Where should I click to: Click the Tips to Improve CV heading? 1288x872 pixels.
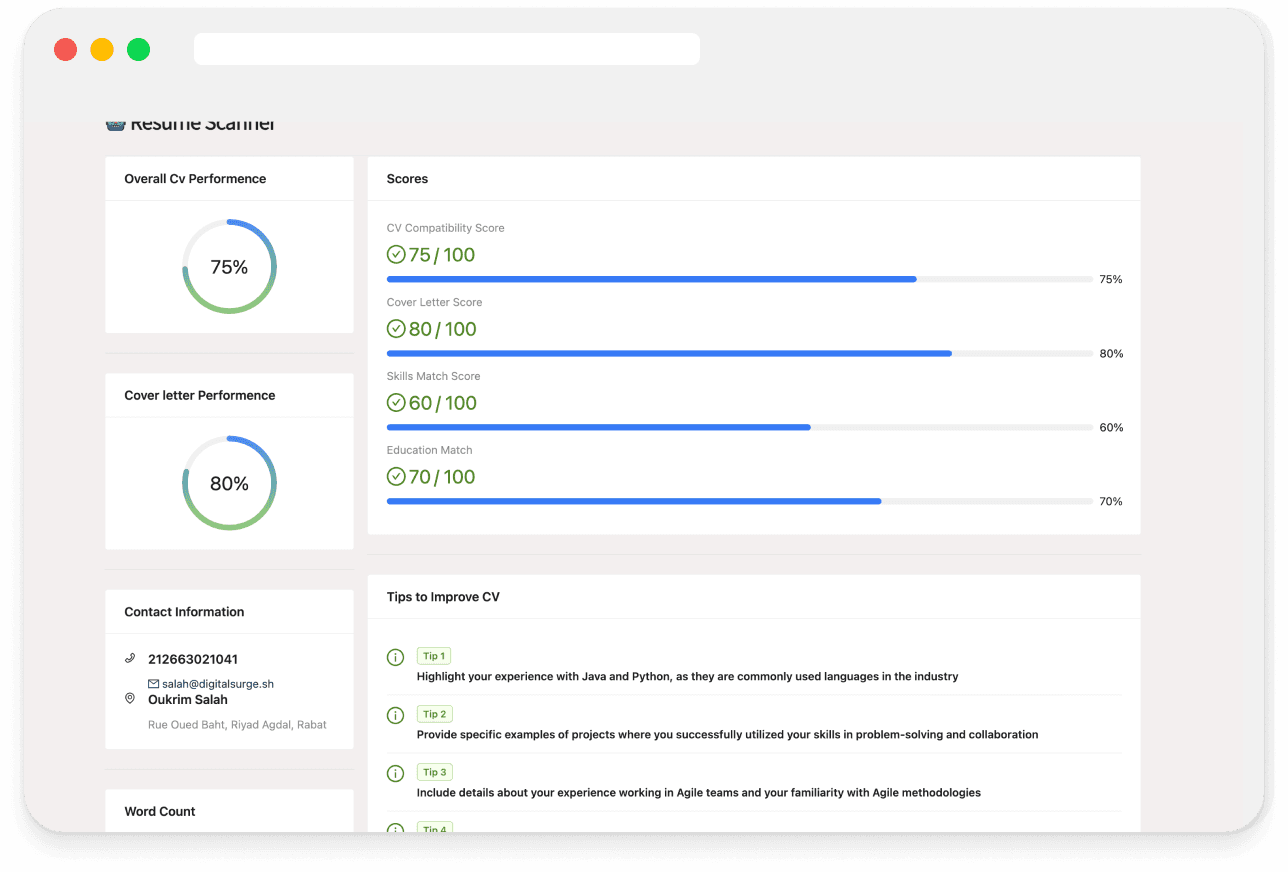(443, 597)
